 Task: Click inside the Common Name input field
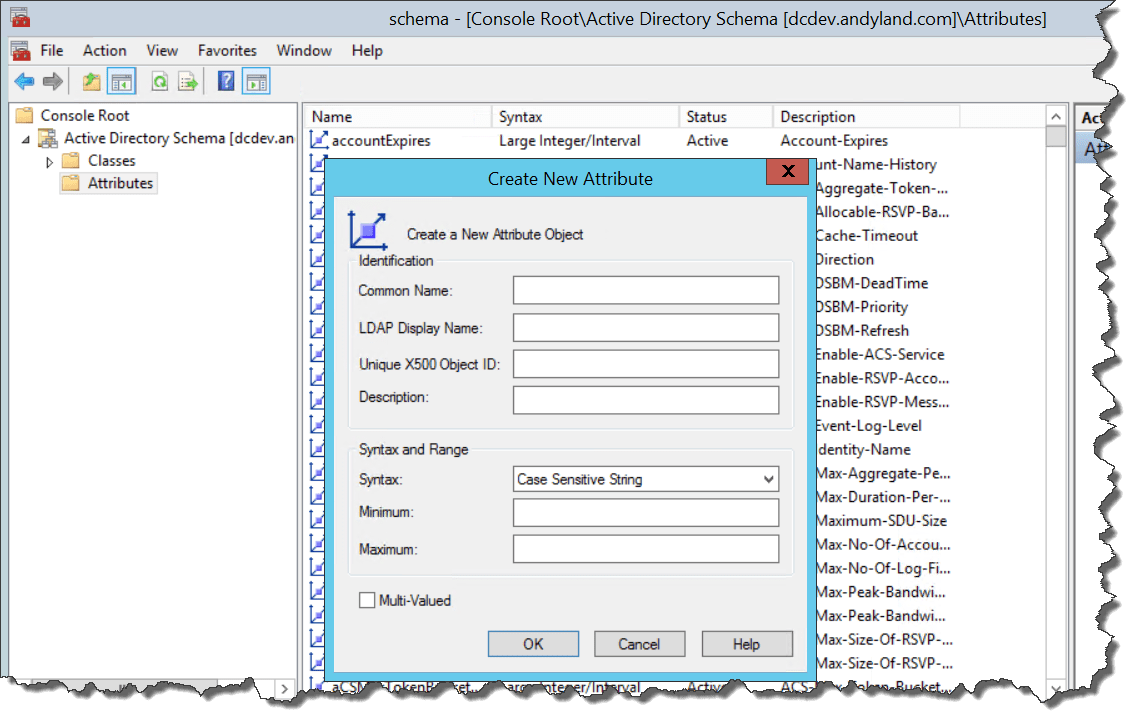pyautogui.click(x=645, y=290)
